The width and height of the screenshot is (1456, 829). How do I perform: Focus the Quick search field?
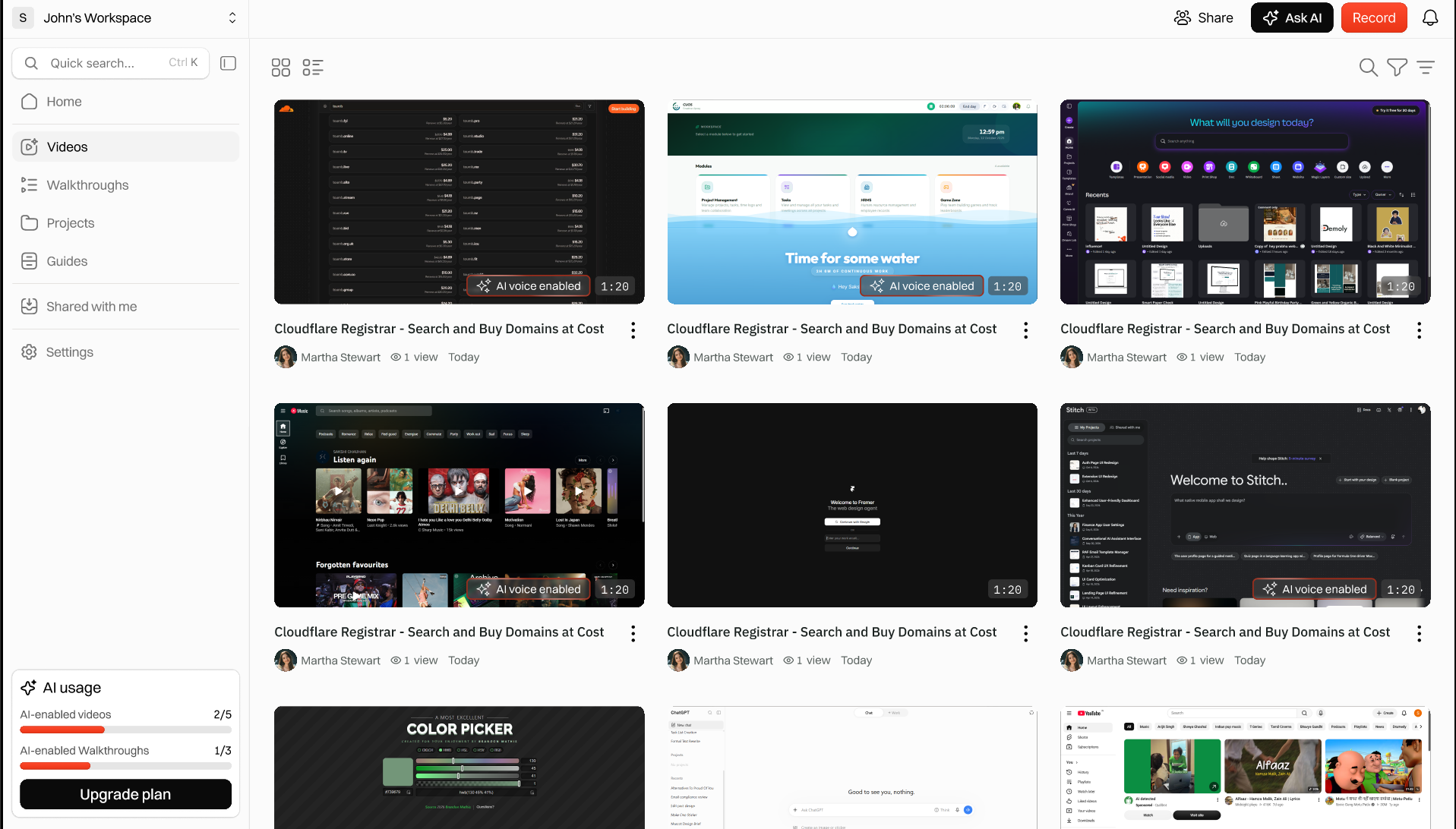click(x=111, y=63)
